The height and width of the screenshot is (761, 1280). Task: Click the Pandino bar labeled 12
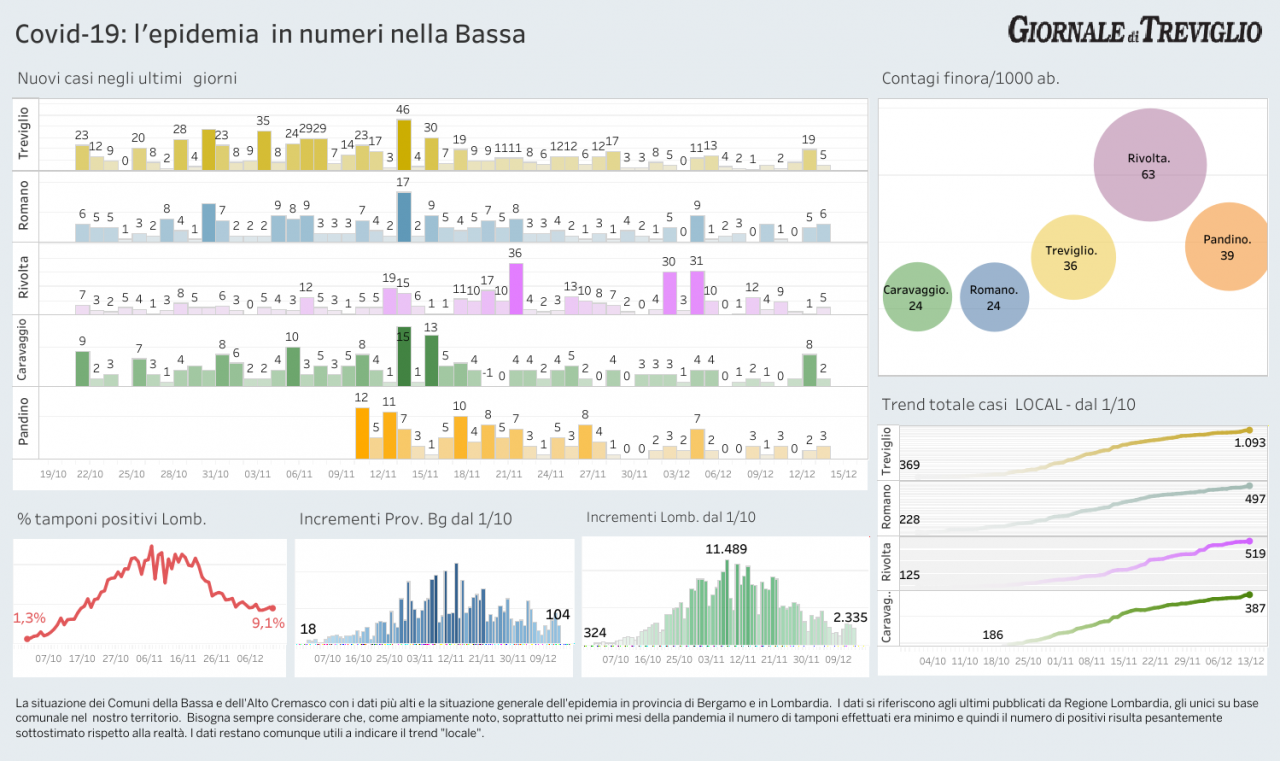pyautogui.click(x=362, y=433)
